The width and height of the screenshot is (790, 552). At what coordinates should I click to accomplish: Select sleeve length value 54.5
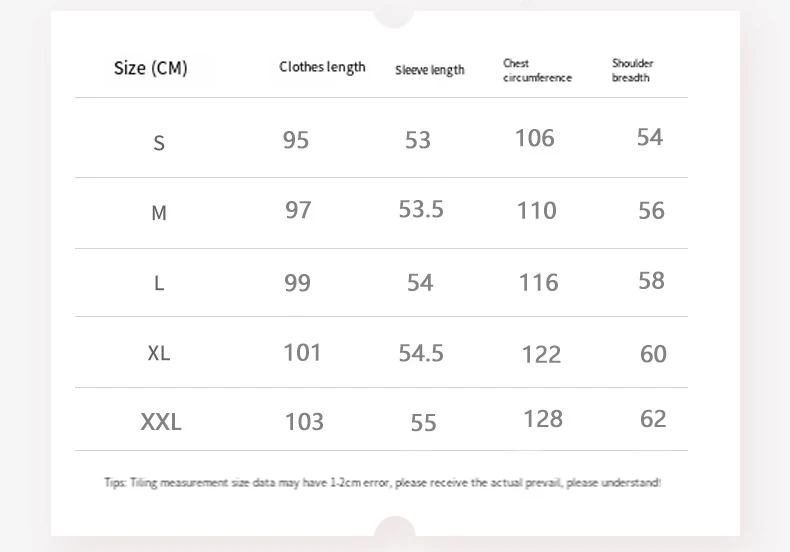pos(421,353)
